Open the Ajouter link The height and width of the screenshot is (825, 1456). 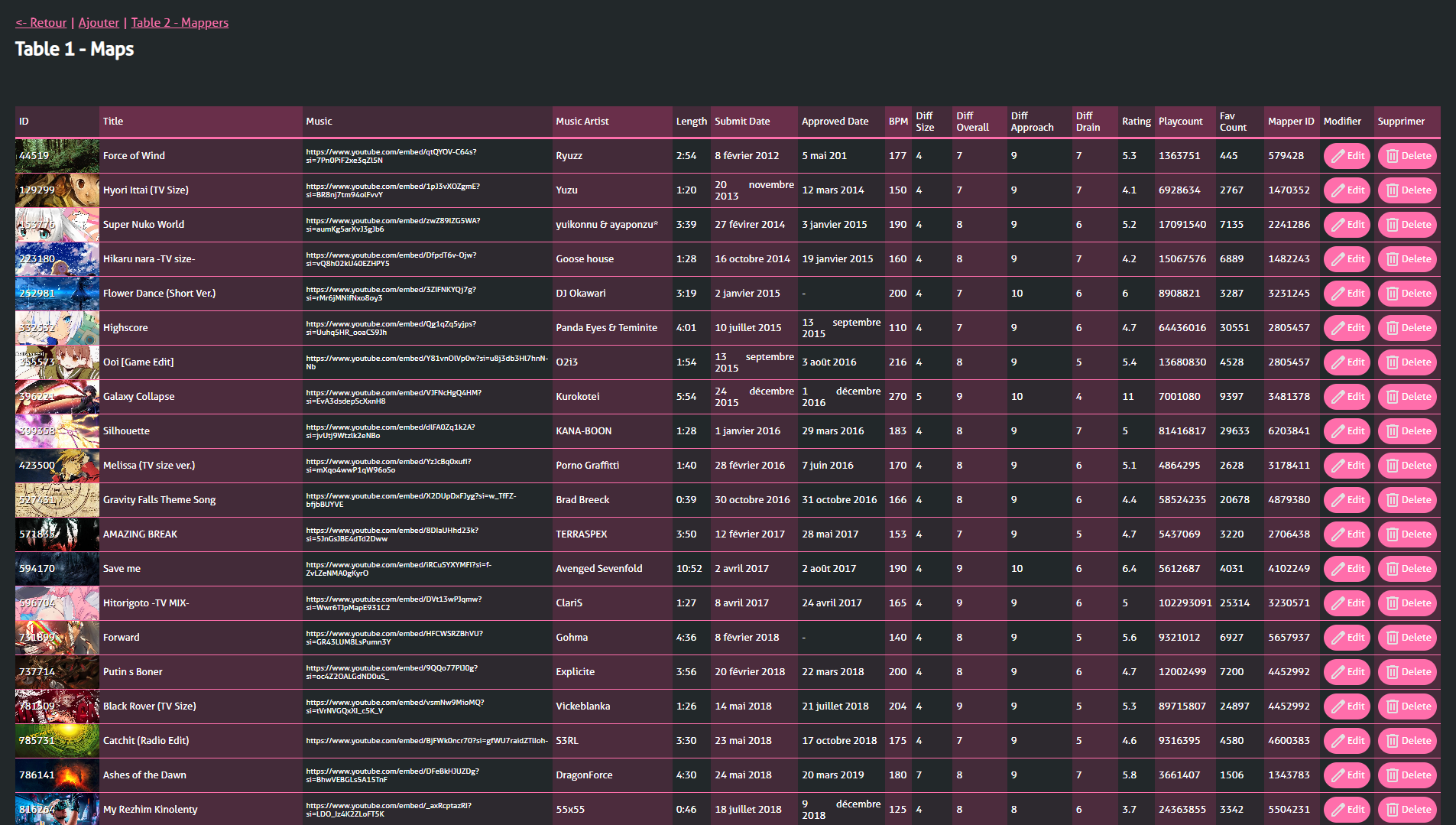[x=99, y=23]
